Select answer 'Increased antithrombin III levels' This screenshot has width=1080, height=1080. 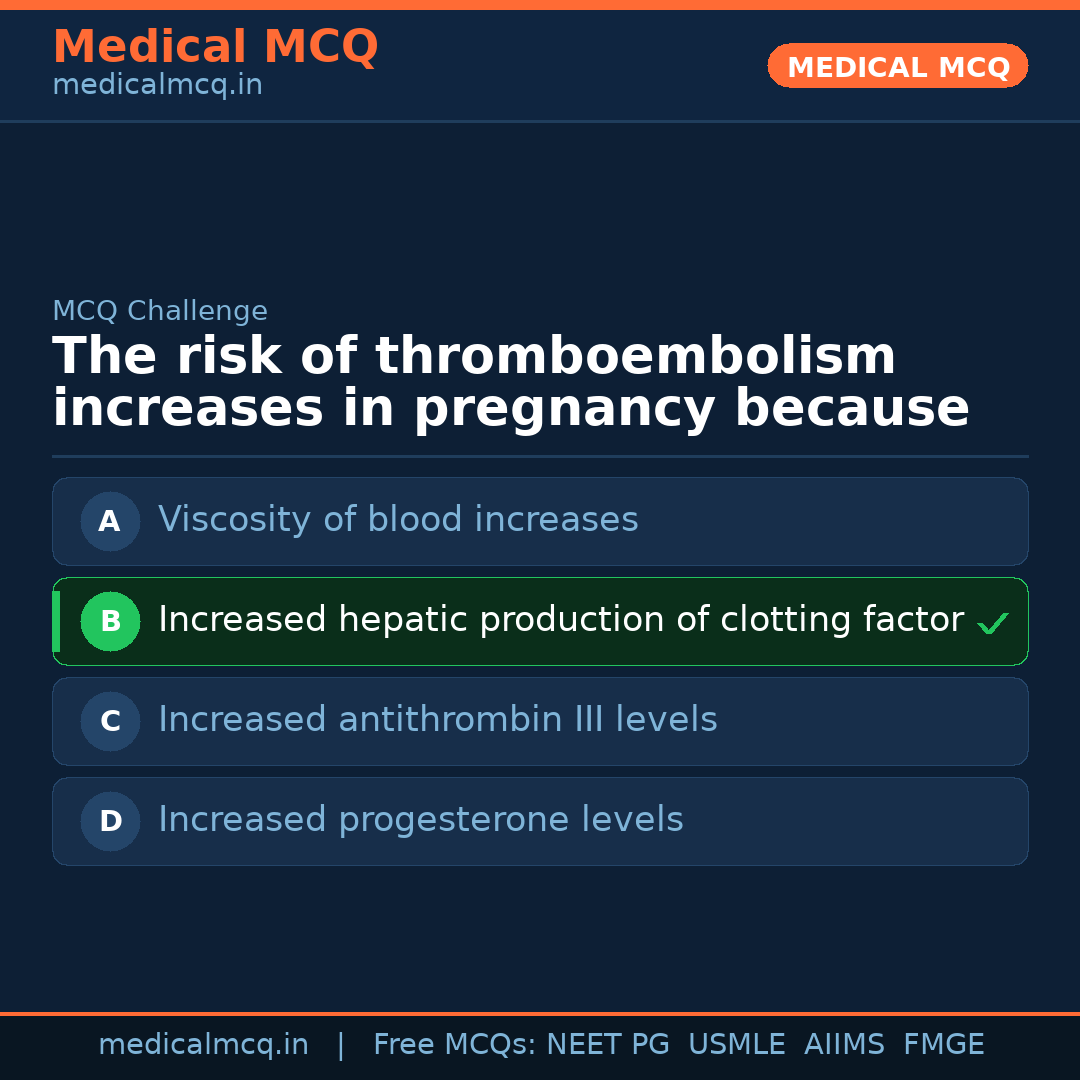click(438, 720)
